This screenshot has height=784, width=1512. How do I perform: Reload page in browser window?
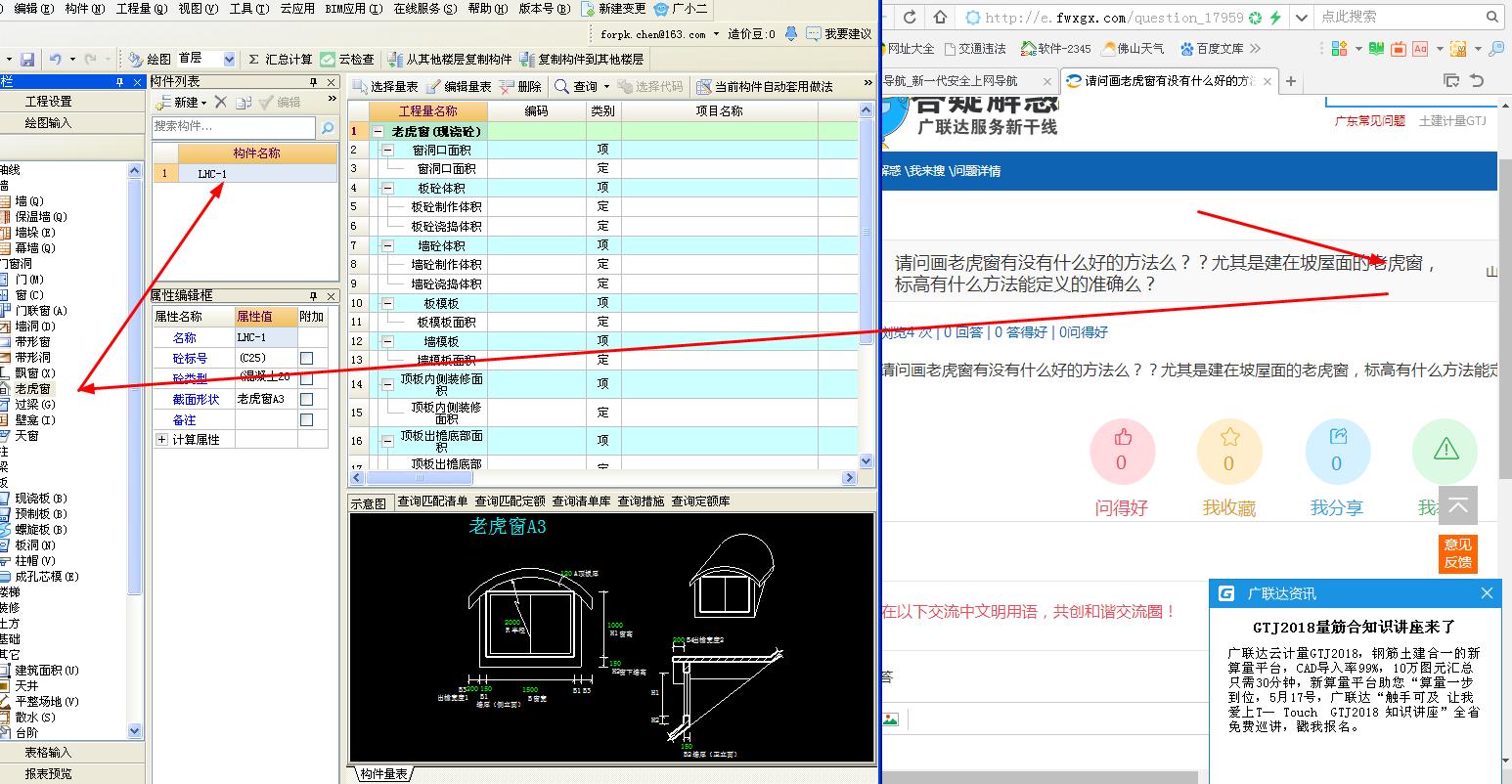(x=910, y=18)
